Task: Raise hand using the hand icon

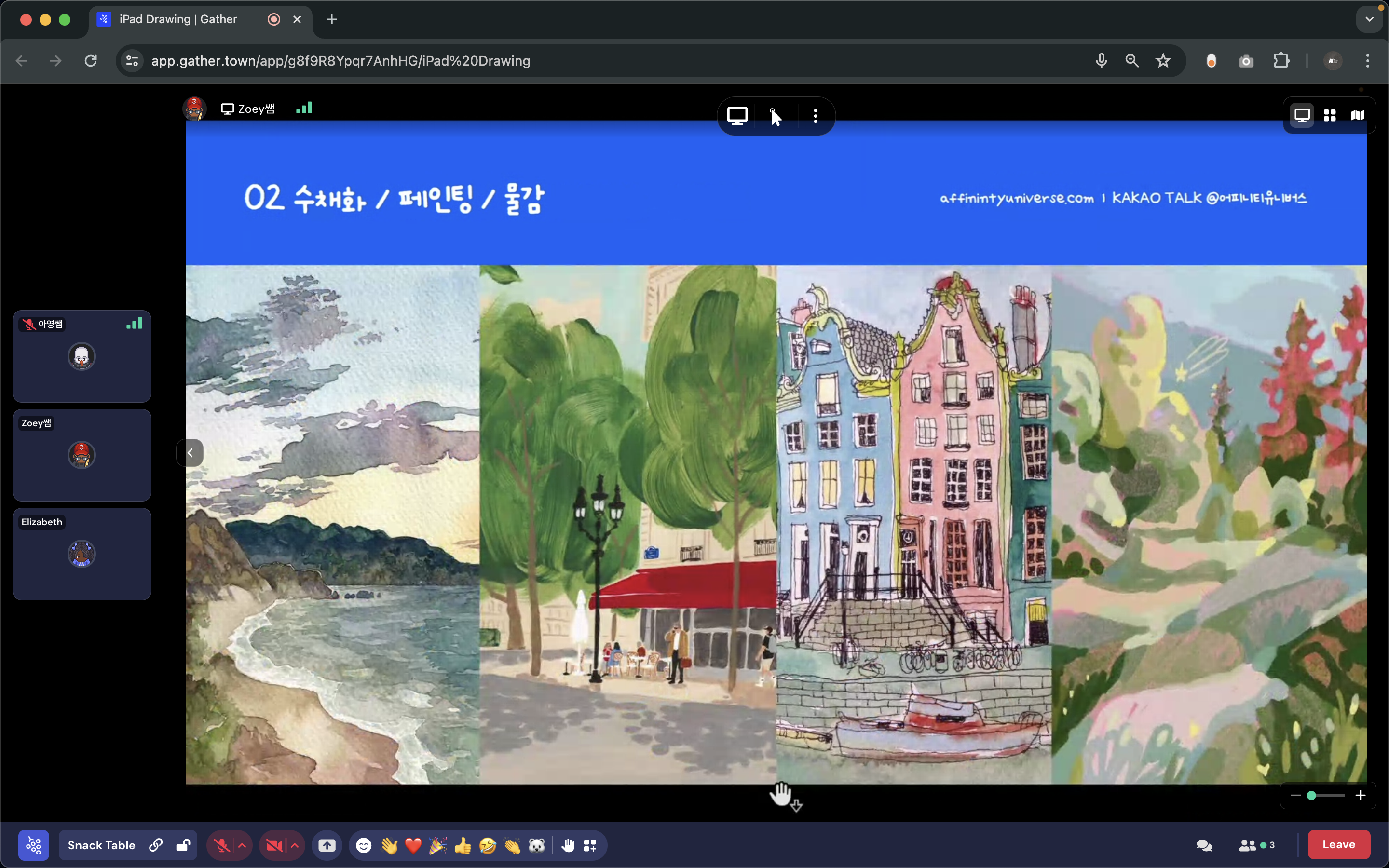Action: pos(568,845)
